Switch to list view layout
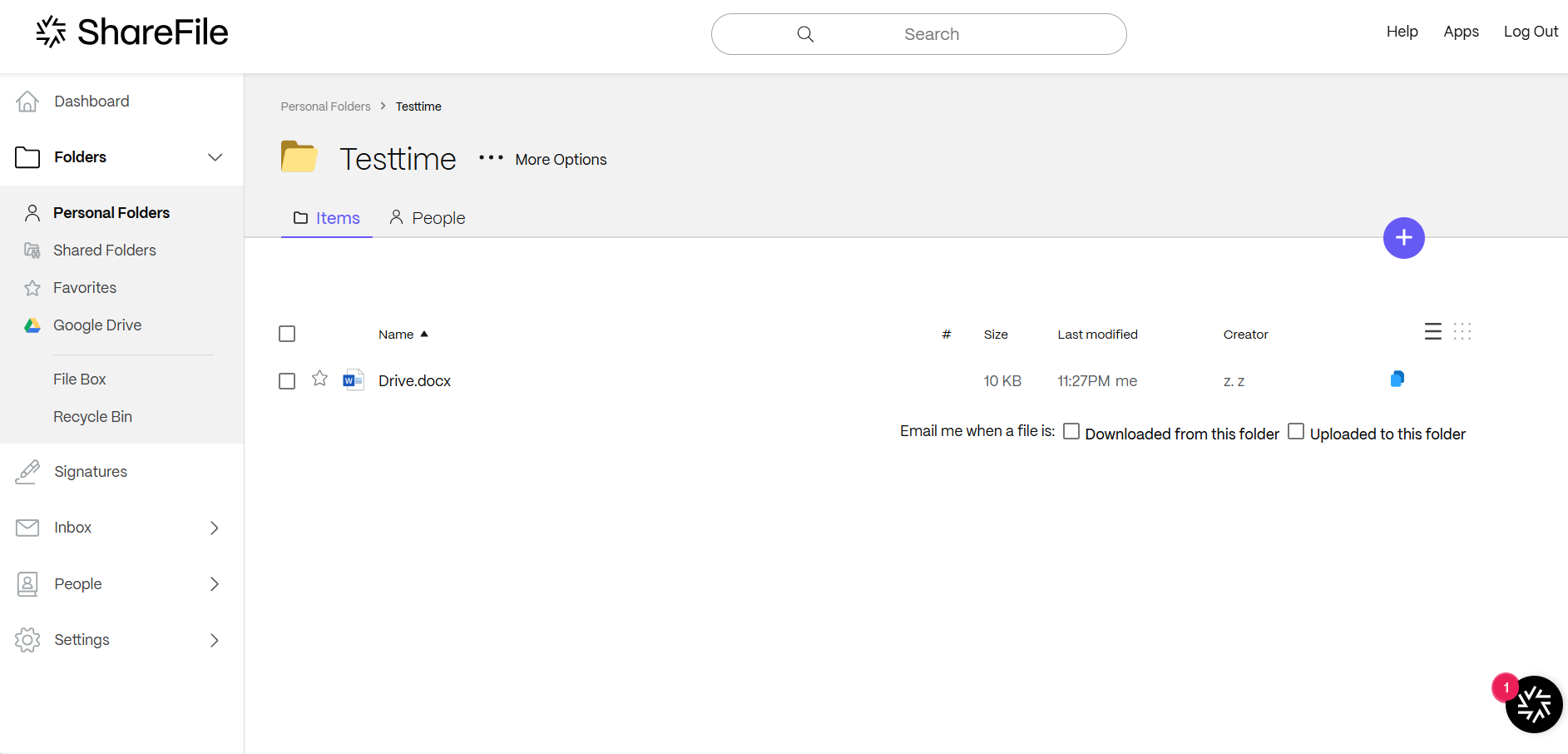Image resolution: width=1568 pixels, height=754 pixels. tap(1432, 331)
